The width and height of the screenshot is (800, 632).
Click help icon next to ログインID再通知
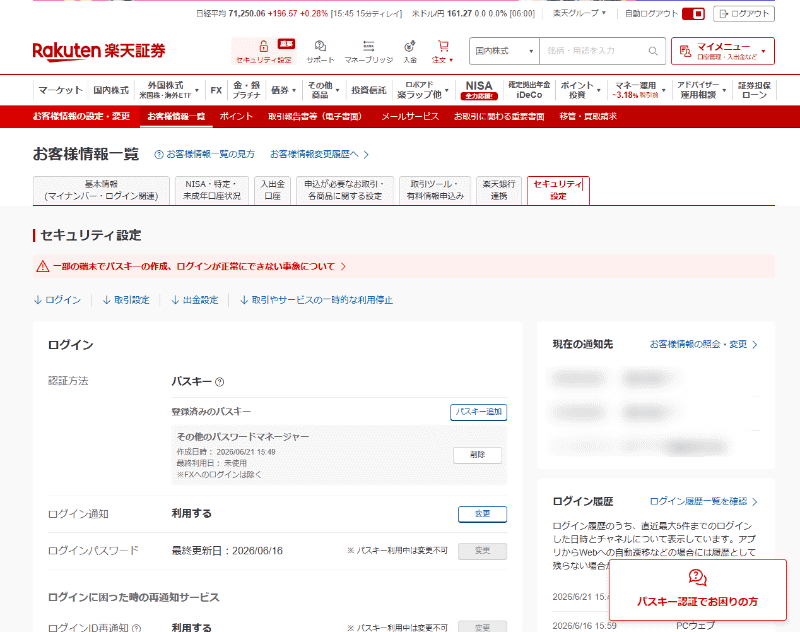(136, 628)
